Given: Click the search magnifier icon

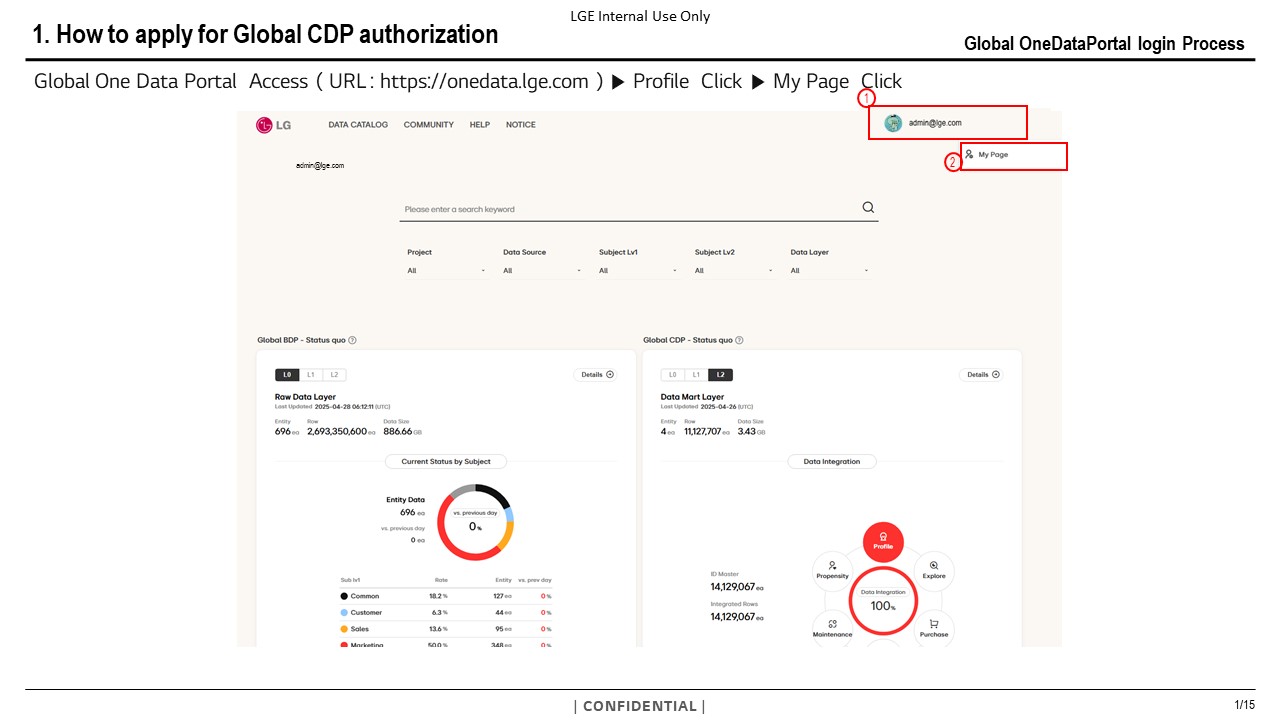Looking at the screenshot, I should click(x=868, y=208).
